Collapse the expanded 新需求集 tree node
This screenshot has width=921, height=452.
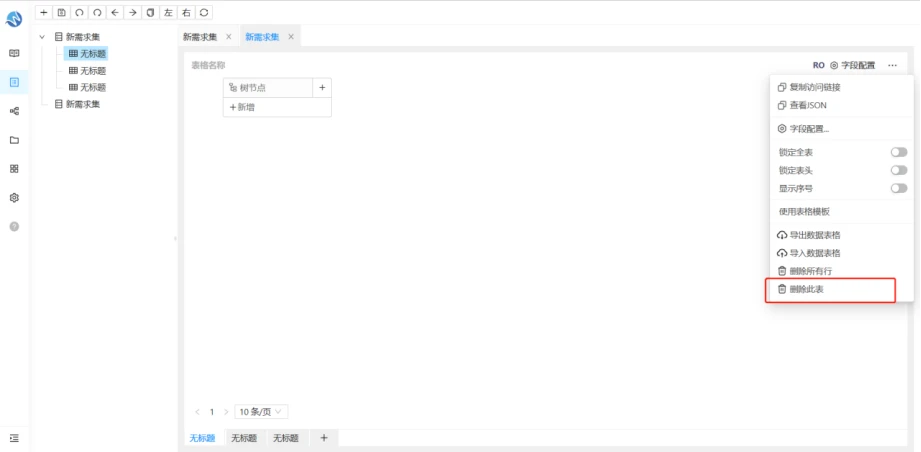pyautogui.click(x=42, y=37)
